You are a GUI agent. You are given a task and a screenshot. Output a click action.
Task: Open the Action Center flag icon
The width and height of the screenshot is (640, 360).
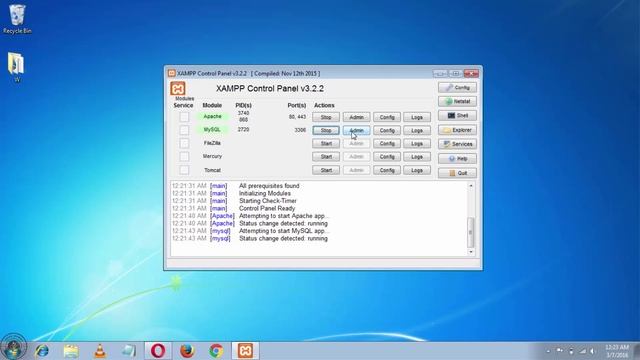point(560,351)
